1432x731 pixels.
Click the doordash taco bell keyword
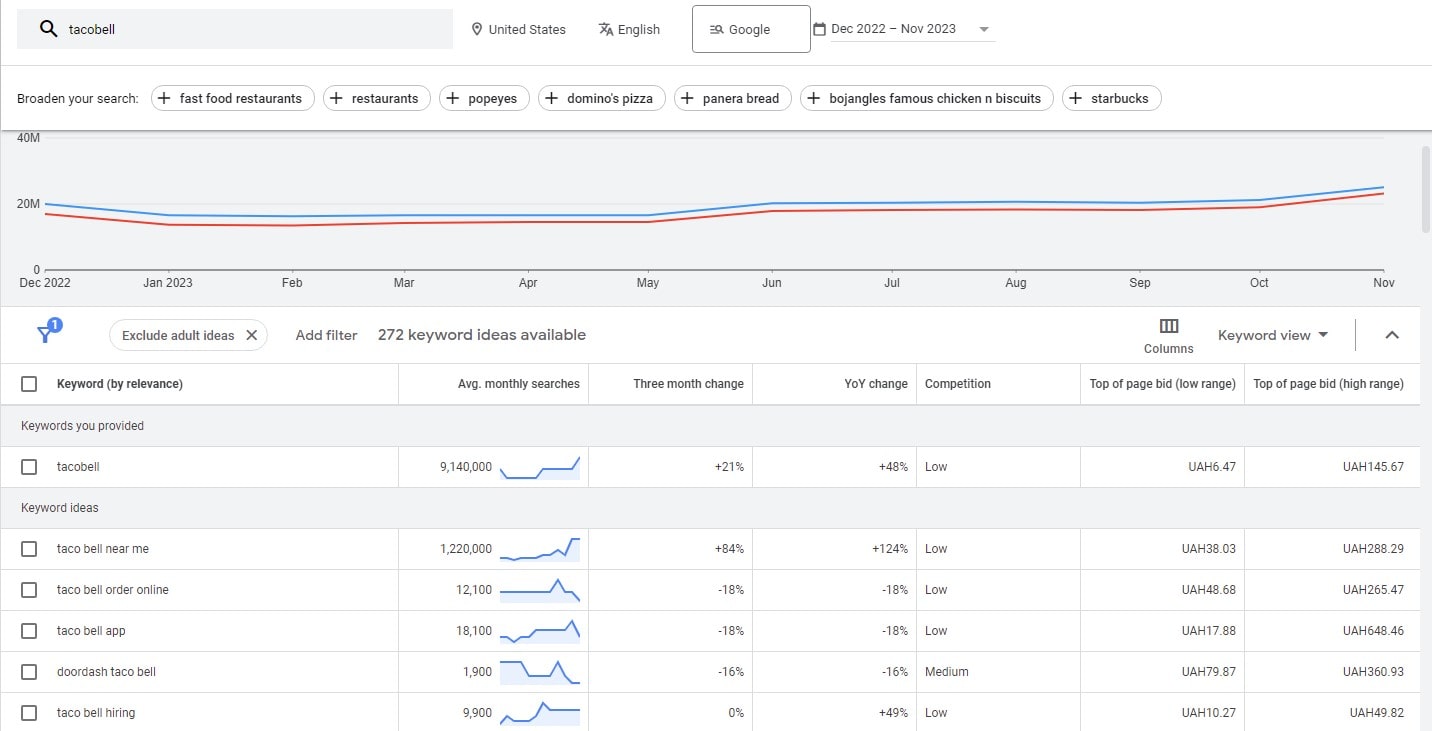click(106, 672)
